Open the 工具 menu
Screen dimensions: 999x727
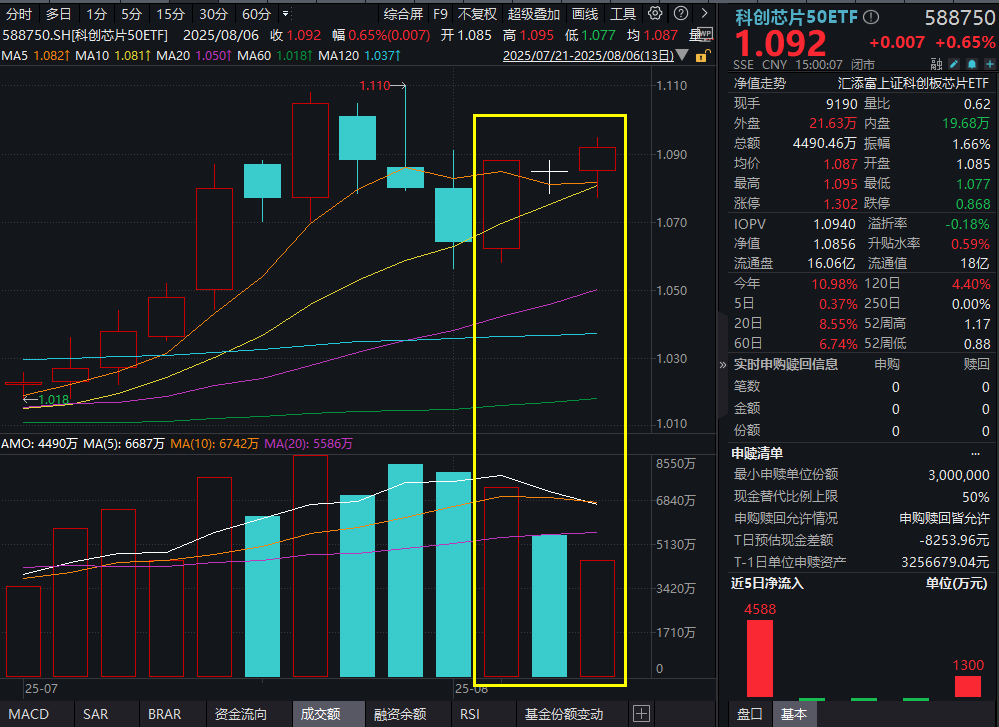[x=624, y=13]
